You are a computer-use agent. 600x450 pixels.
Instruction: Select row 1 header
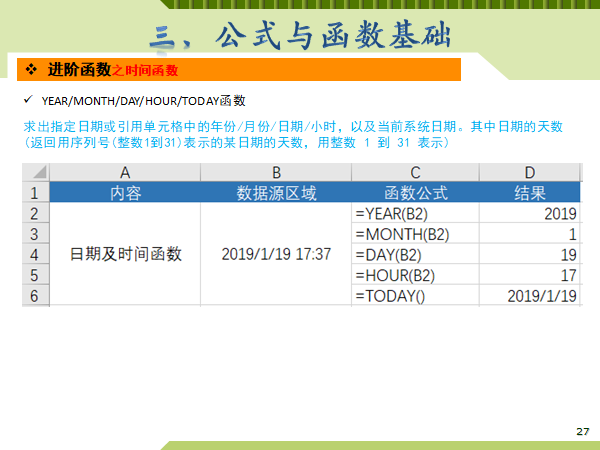click(36, 192)
